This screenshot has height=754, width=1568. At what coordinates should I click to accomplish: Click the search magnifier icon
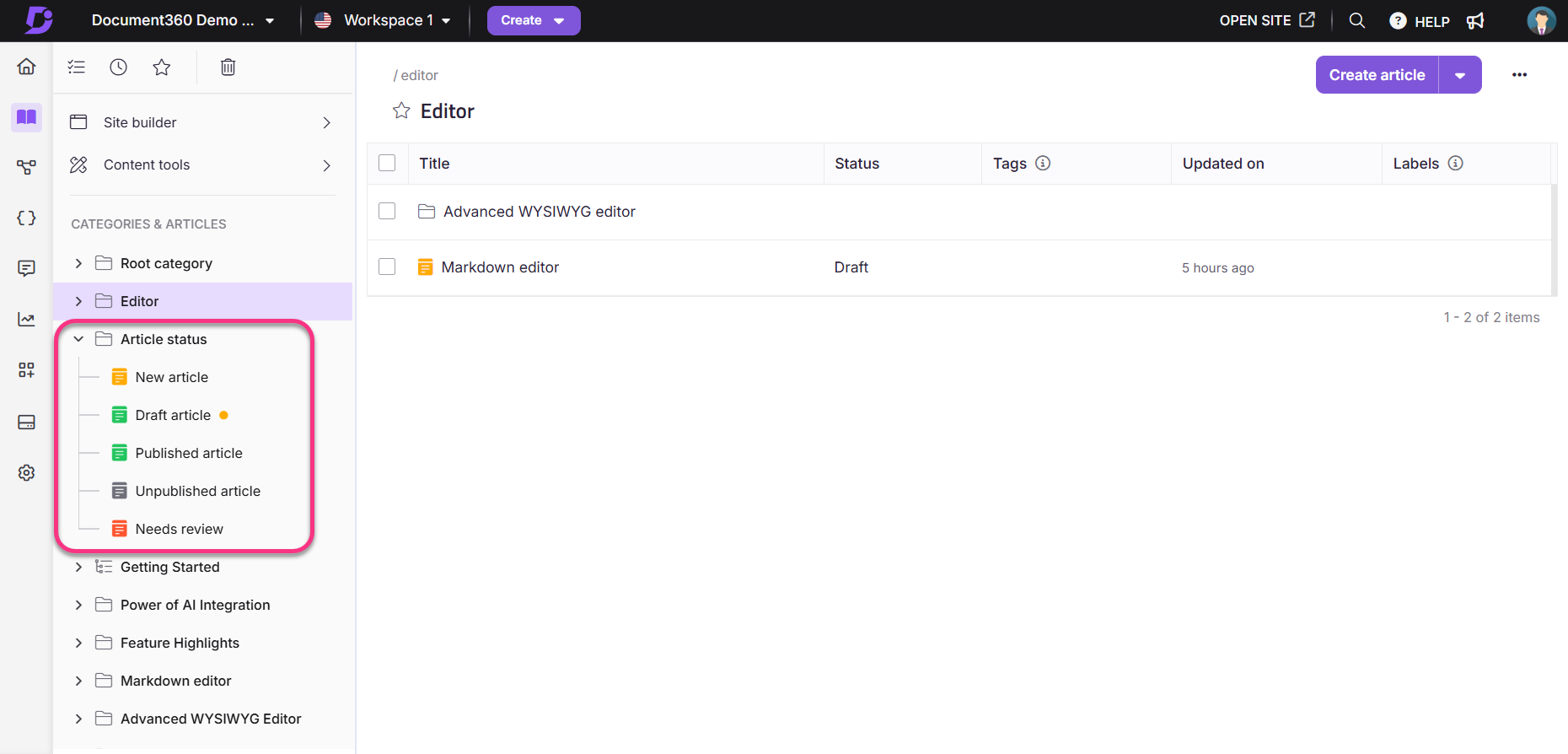point(1356,20)
